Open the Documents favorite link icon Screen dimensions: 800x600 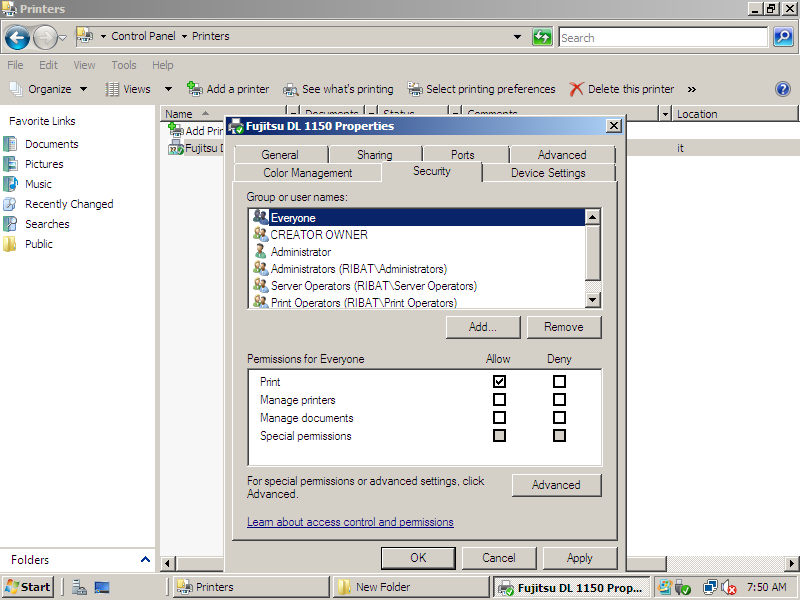pos(10,144)
